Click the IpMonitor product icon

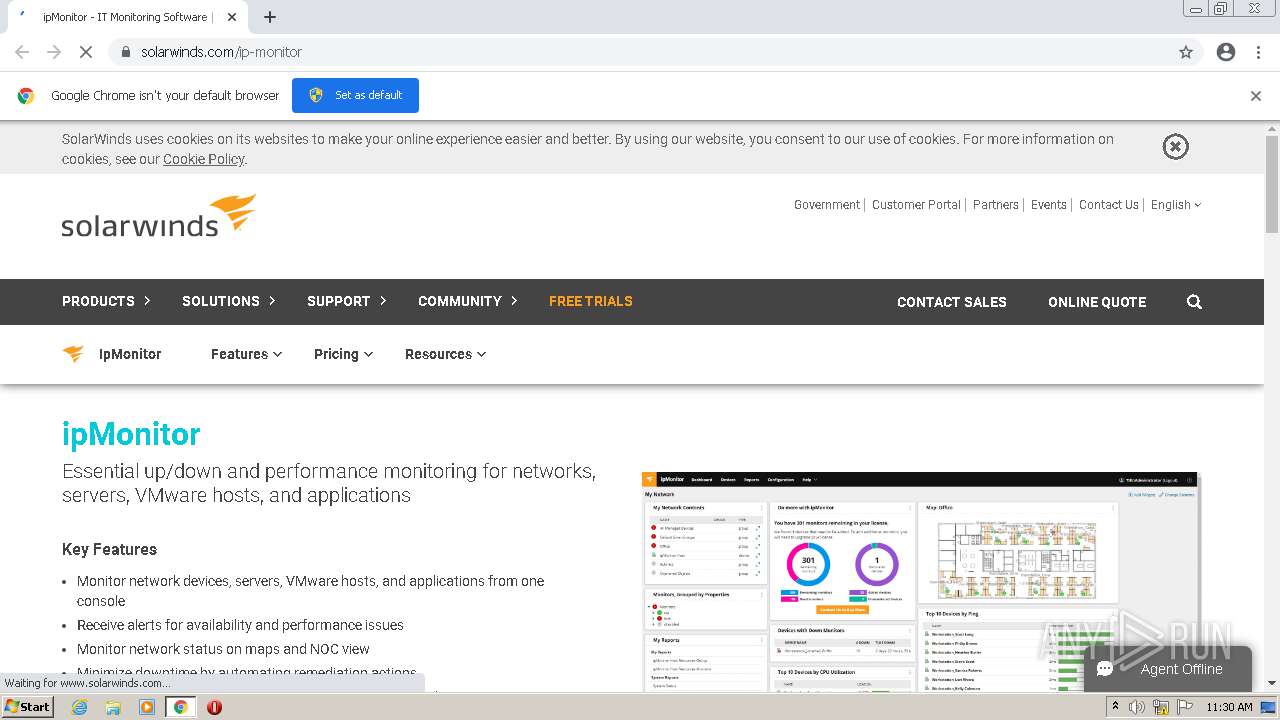coord(73,354)
